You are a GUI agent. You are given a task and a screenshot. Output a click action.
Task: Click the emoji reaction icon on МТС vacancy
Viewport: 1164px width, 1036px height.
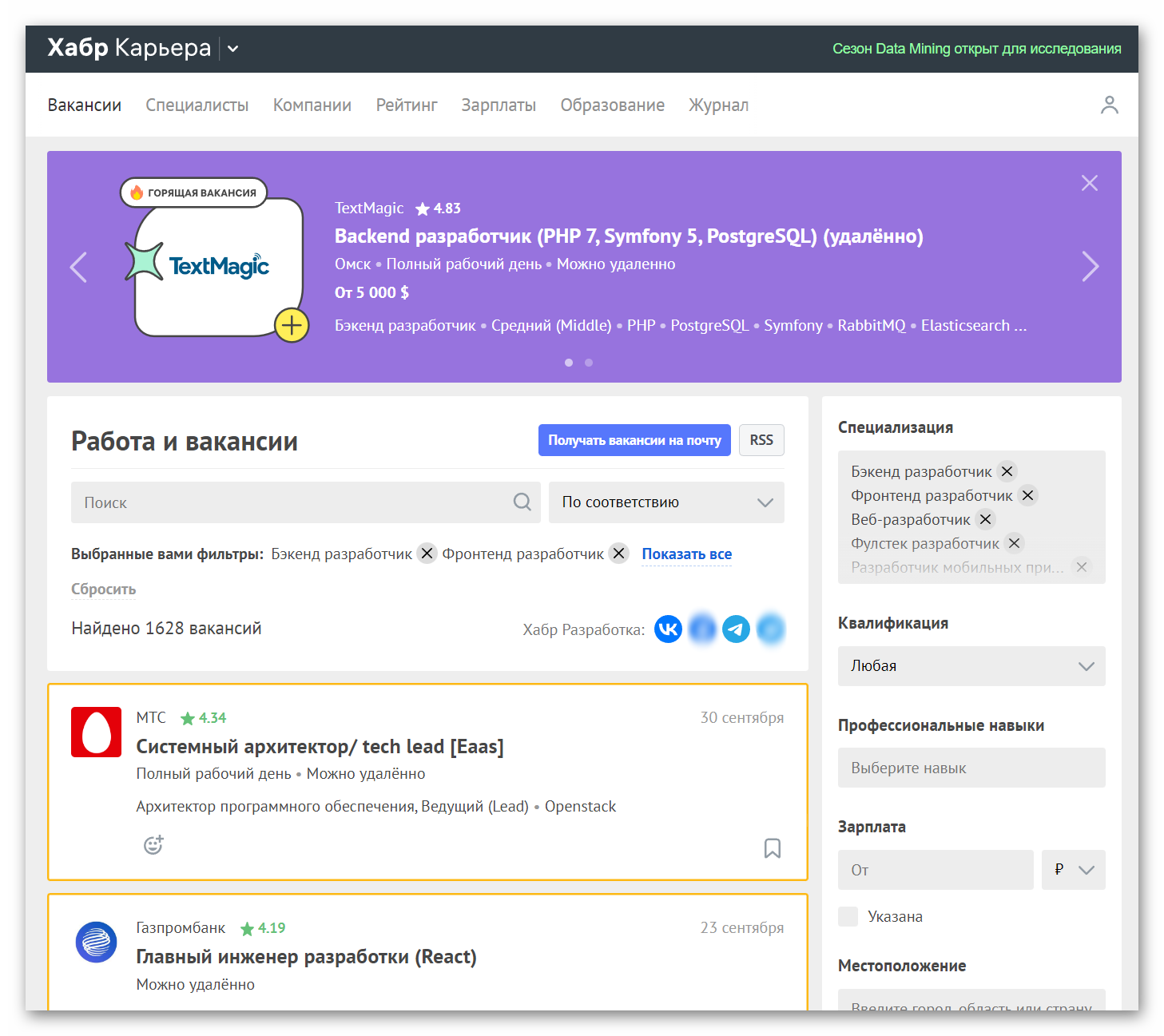pyautogui.click(x=153, y=844)
